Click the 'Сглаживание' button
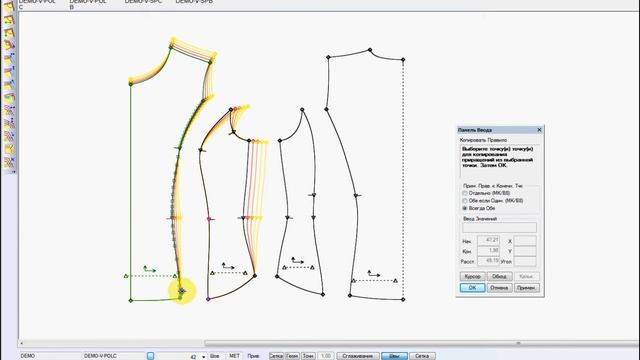The width and height of the screenshot is (640, 360). [358, 356]
